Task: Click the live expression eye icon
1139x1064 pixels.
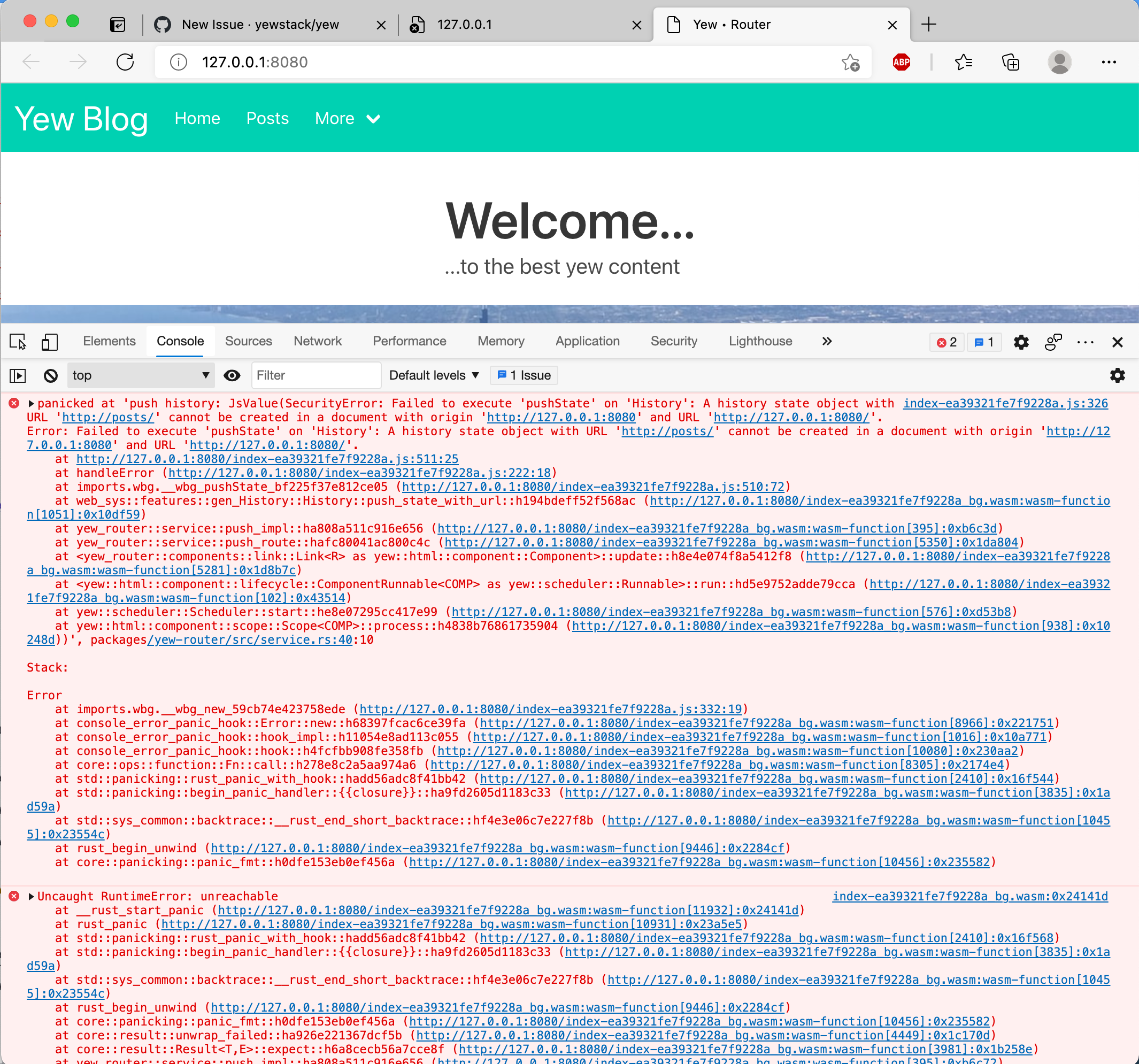Action: 232,375
